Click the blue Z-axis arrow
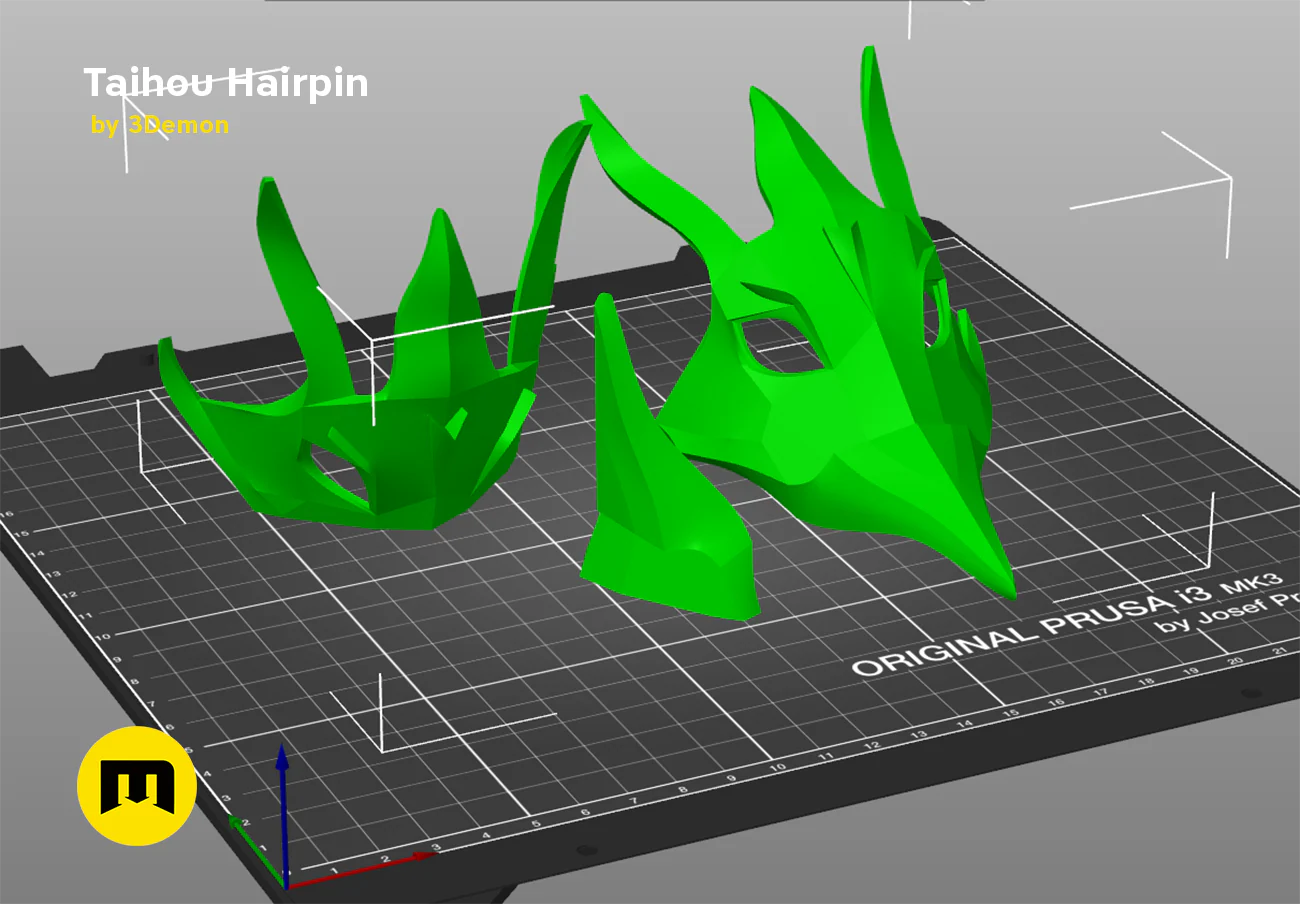 [x=283, y=812]
